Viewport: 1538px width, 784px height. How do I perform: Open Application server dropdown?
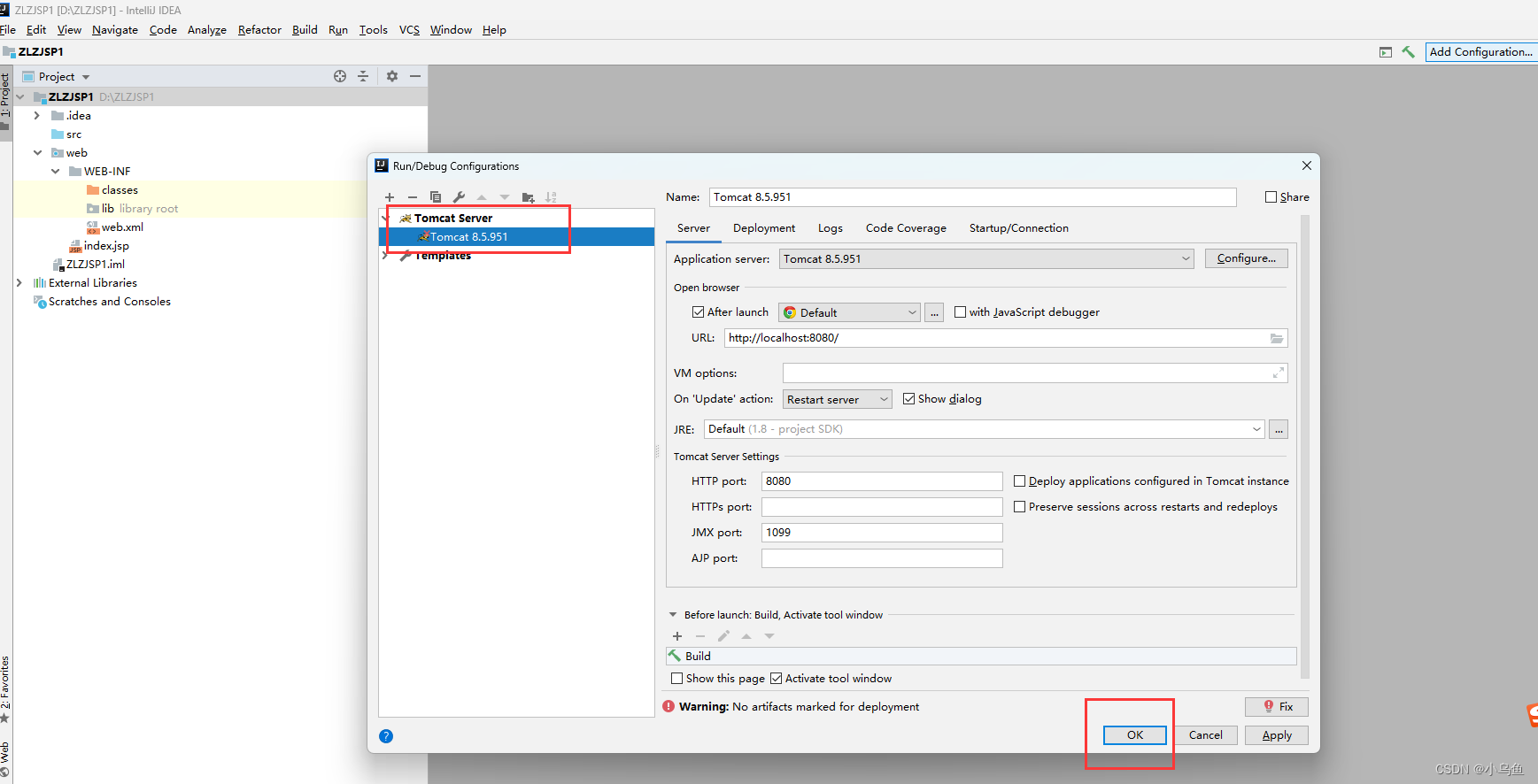(986, 258)
